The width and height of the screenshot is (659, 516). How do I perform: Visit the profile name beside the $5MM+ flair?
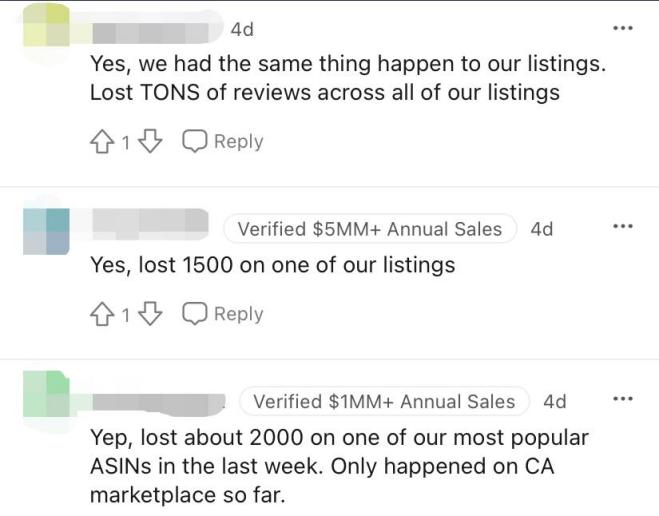click(149, 228)
